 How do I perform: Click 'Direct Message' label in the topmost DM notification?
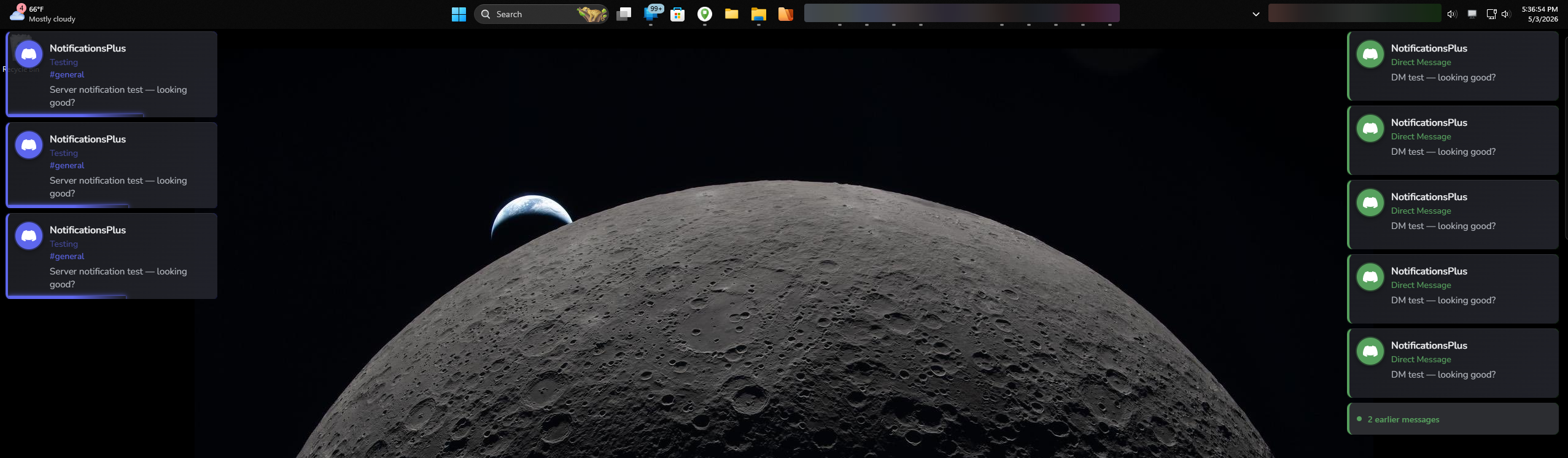tap(1421, 62)
